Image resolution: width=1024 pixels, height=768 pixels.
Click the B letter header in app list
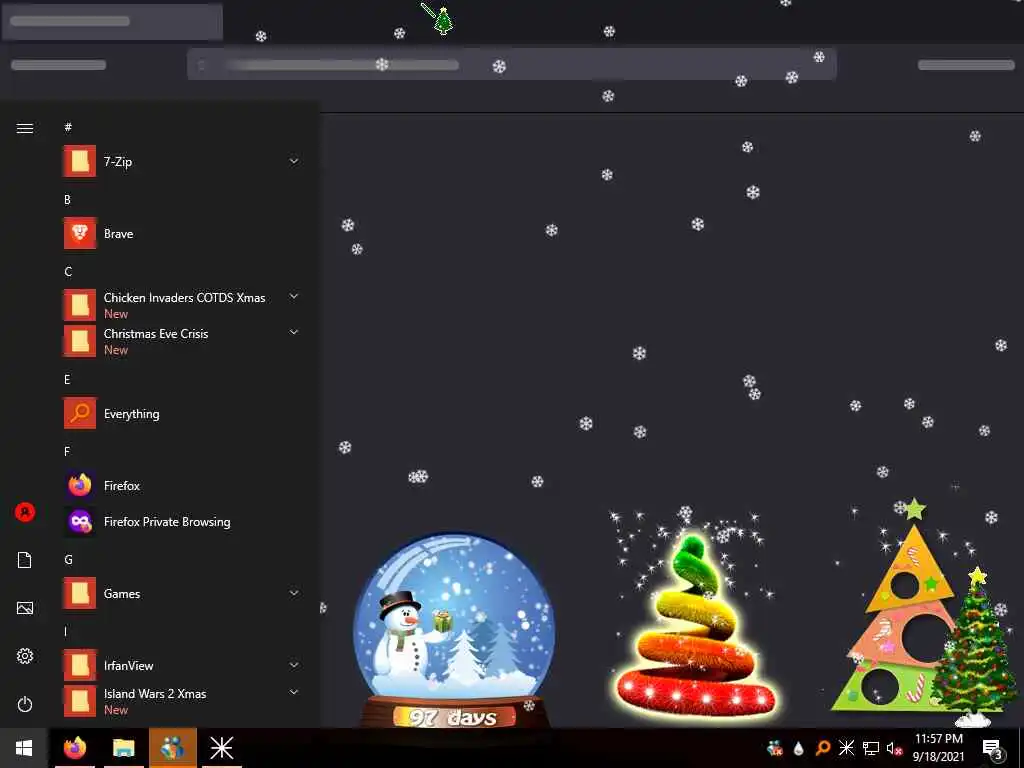pos(67,200)
